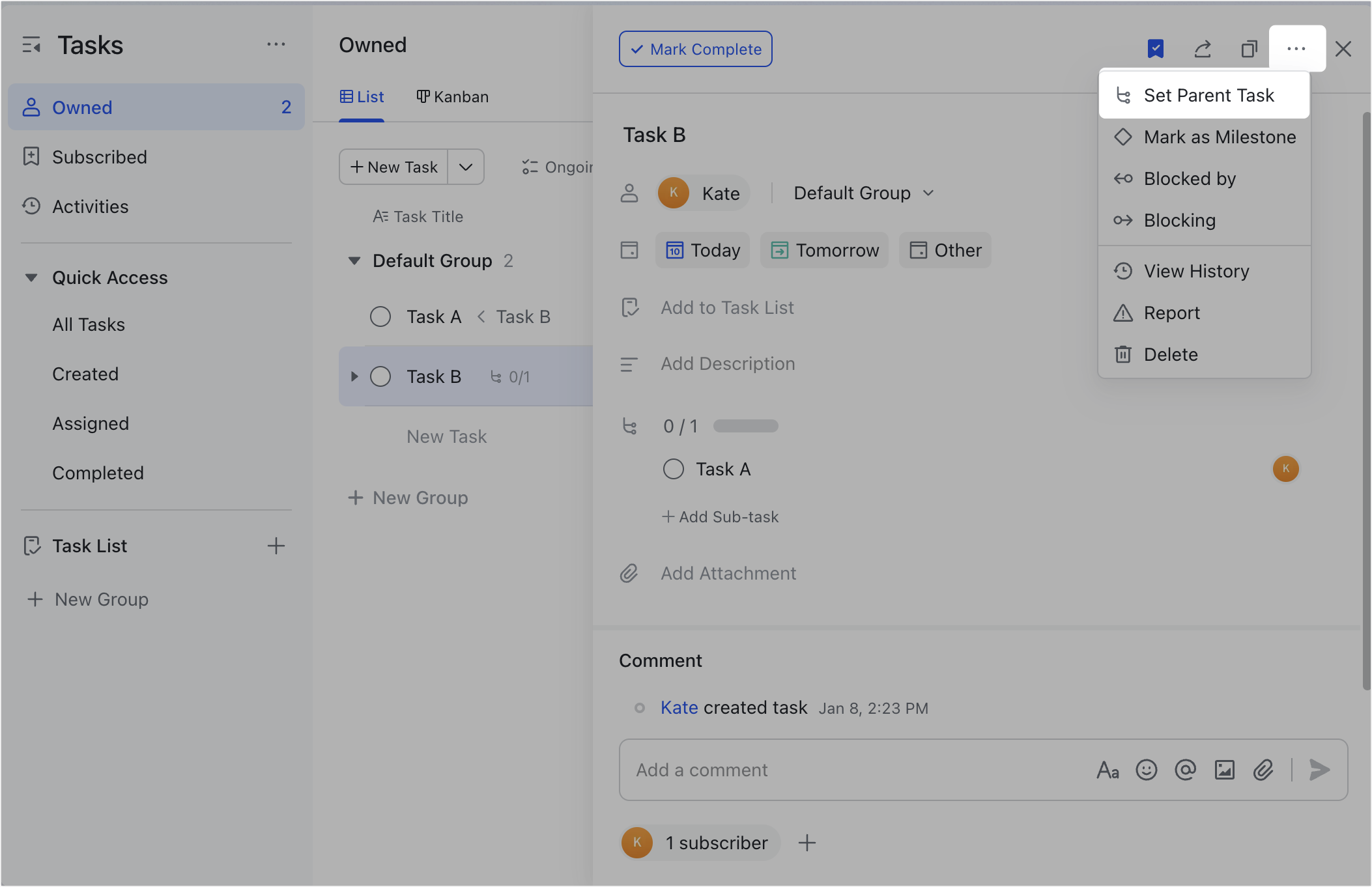Open the New Task dropdown arrow
The height and width of the screenshot is (887, 1372).
pyautogui.click(x=465, y=167)
